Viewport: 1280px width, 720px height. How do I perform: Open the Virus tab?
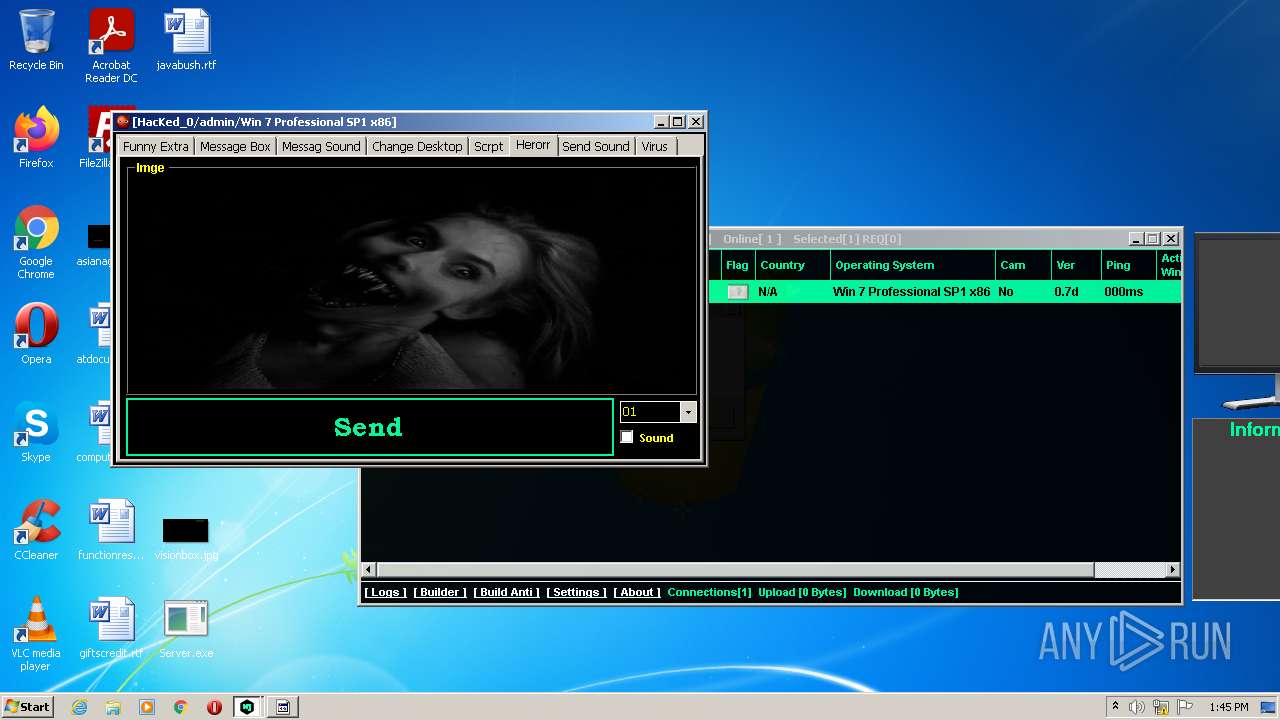[x=655, y=146]
